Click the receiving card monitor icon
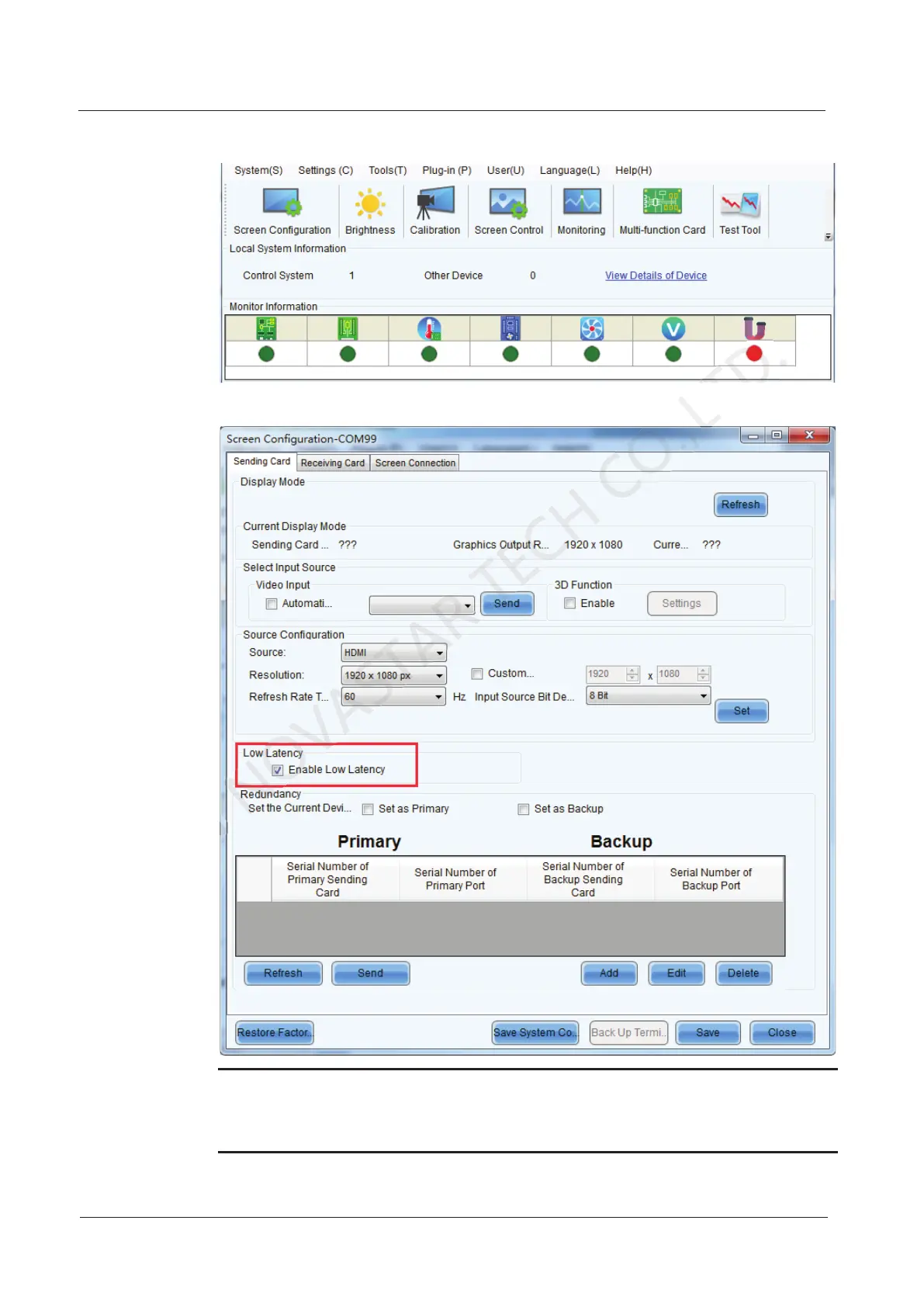Viewport: 924px width, 1307px height. [x=348, y=328]
